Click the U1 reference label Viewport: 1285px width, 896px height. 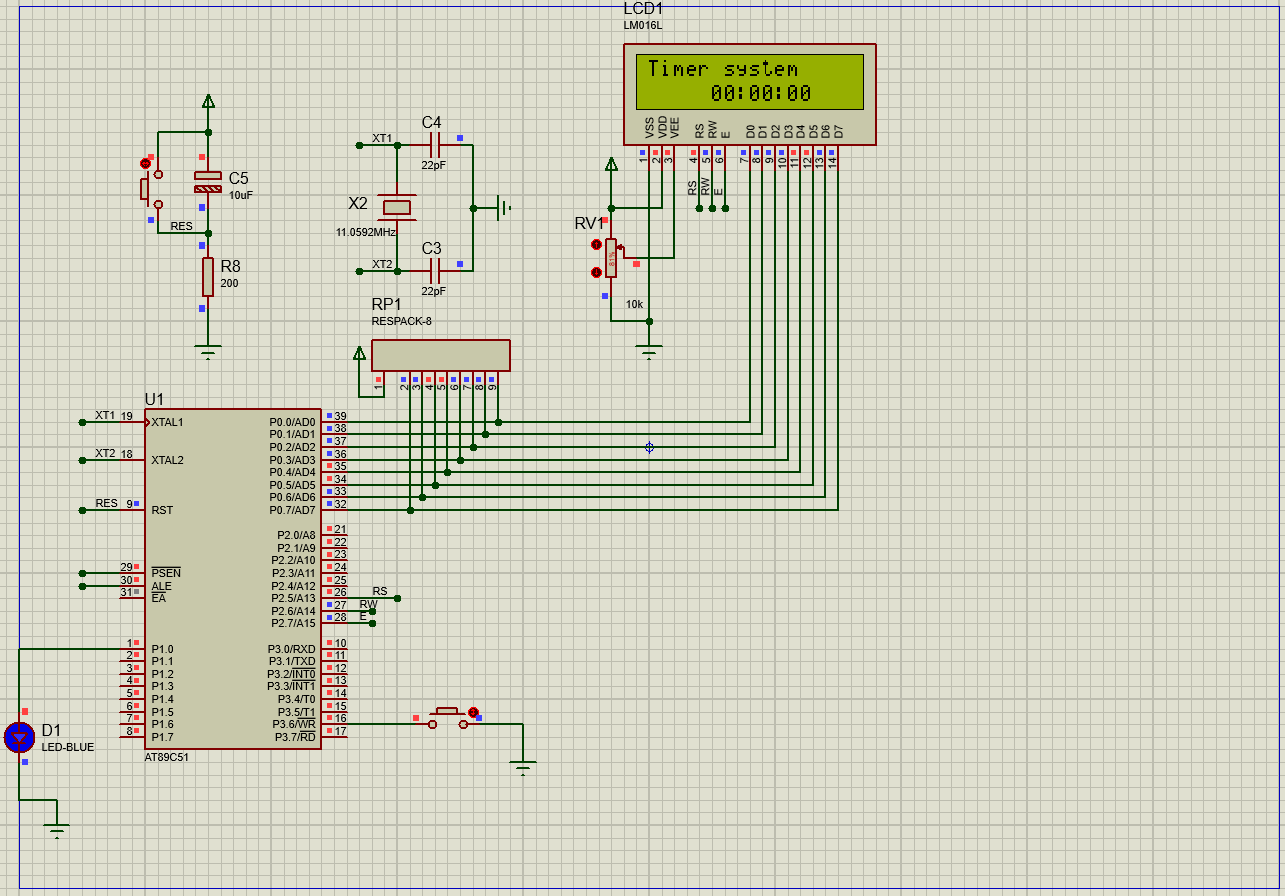click(154, 399)
